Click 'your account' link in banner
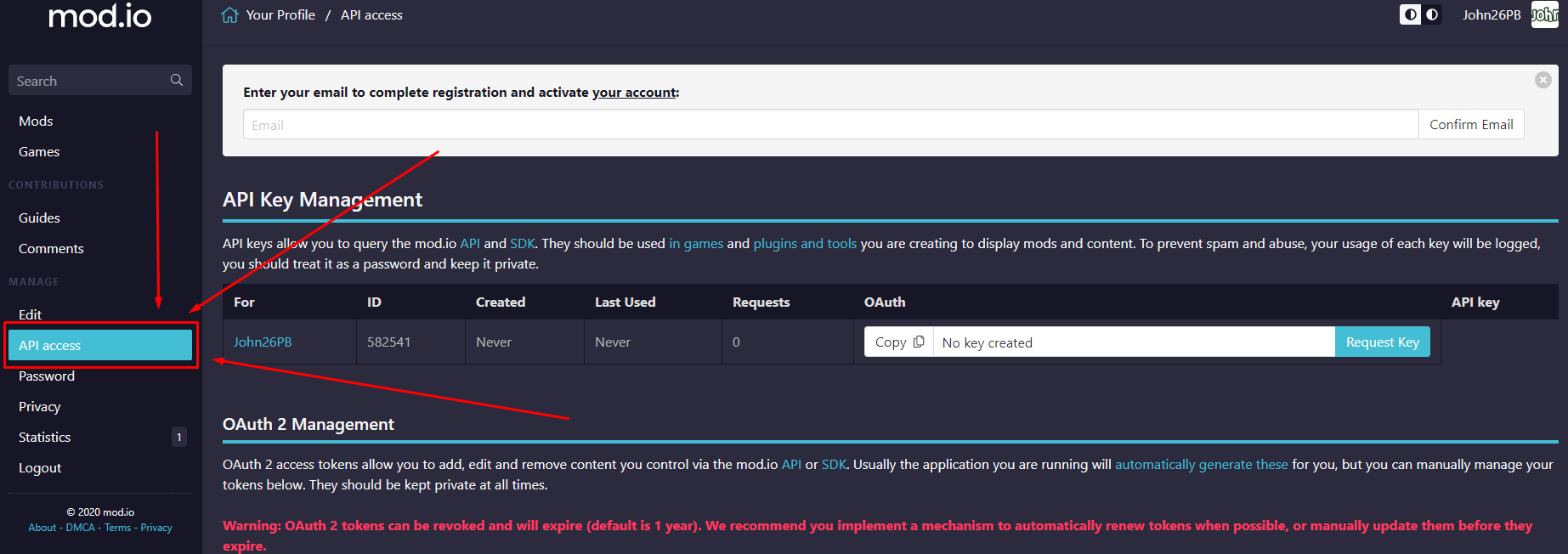This screenshot has width=1568, height=554. pos(634,92)
